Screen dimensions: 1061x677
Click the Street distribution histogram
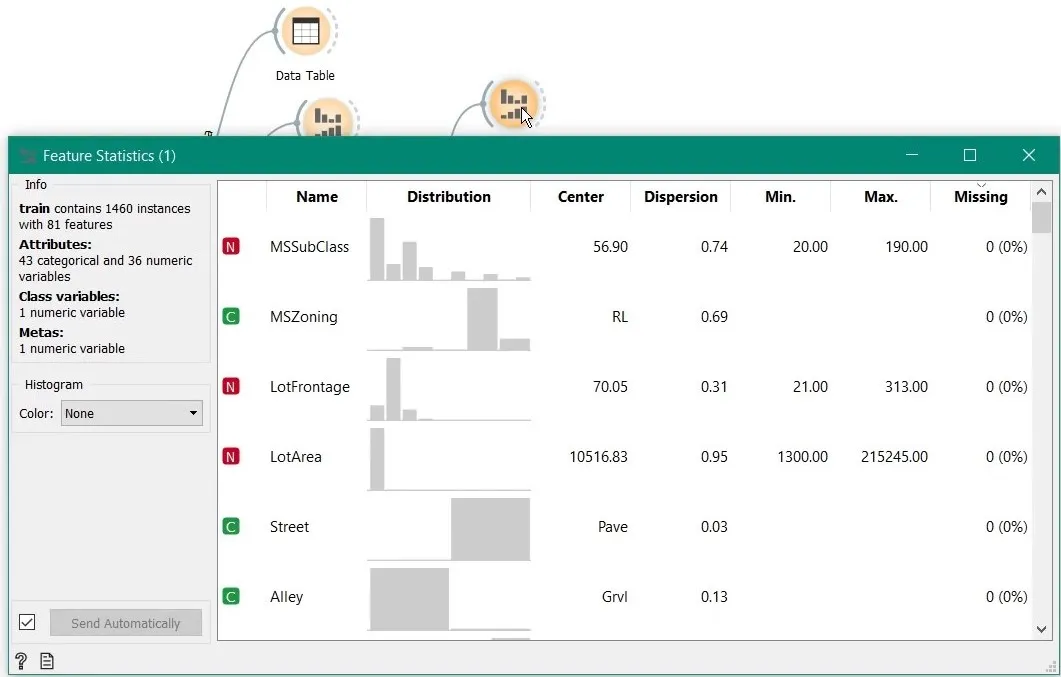pyautogui.click(x=449, y=528)
